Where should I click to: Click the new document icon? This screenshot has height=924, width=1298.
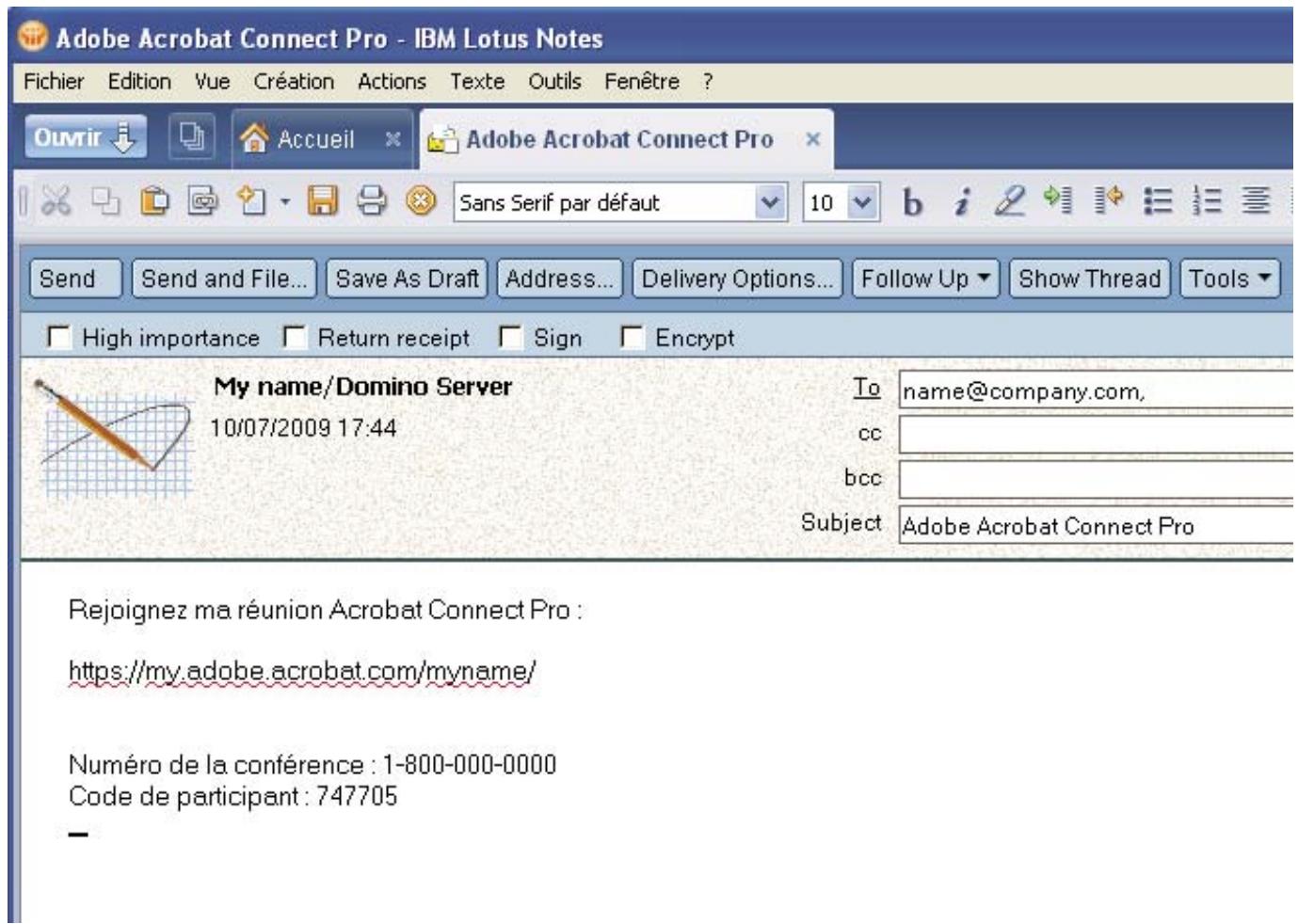pos(252,201)
